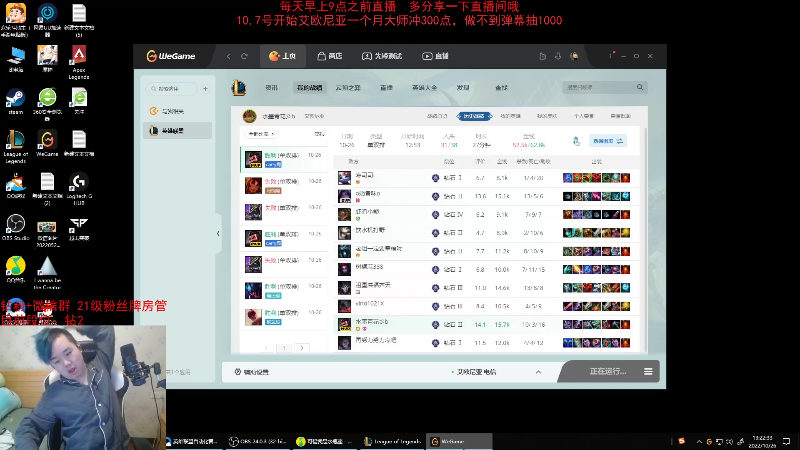Open the notification center in the taskbar
The image size is (800, 450).
tap(787, 441)
